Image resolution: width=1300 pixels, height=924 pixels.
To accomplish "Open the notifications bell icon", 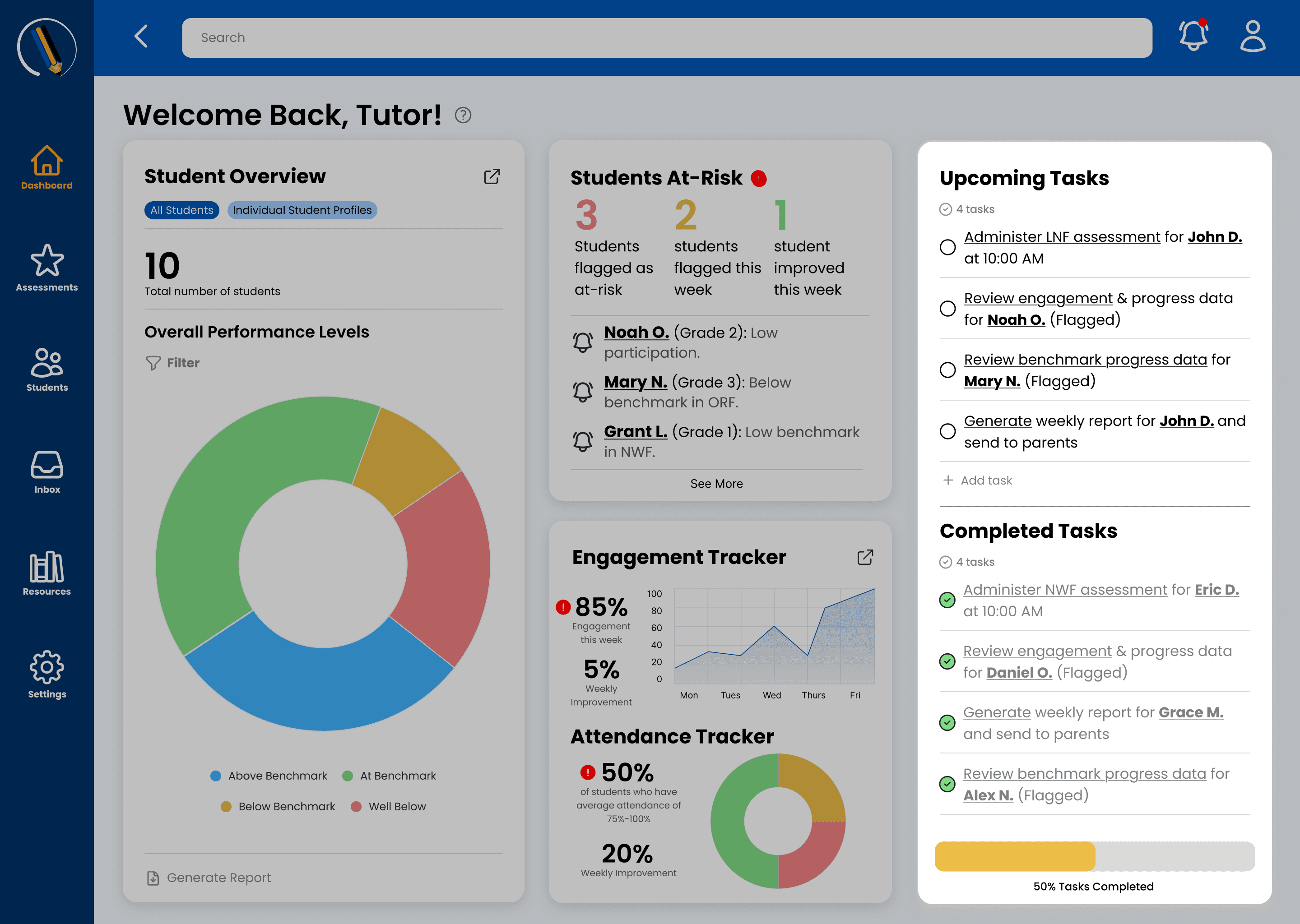I will click(x=1193, y=37).
